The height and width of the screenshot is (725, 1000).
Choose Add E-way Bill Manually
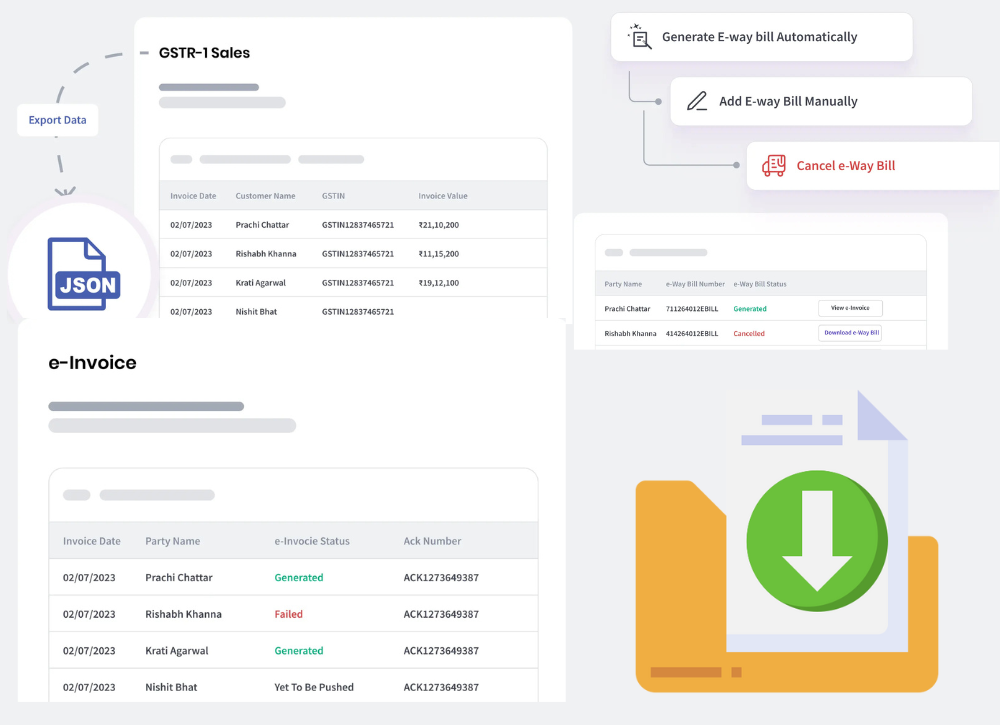(788, 101)
